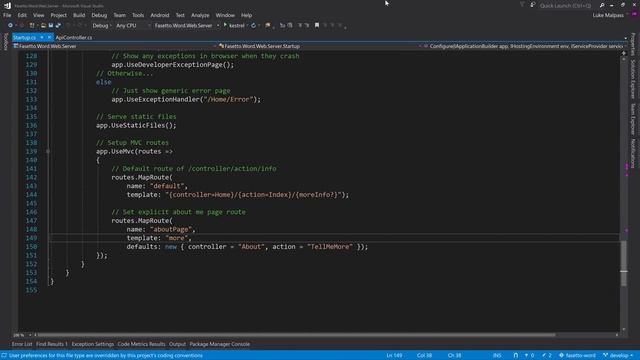Screen dimensions: 640x360
Task: Open the View menu
Action: point(38,15)
